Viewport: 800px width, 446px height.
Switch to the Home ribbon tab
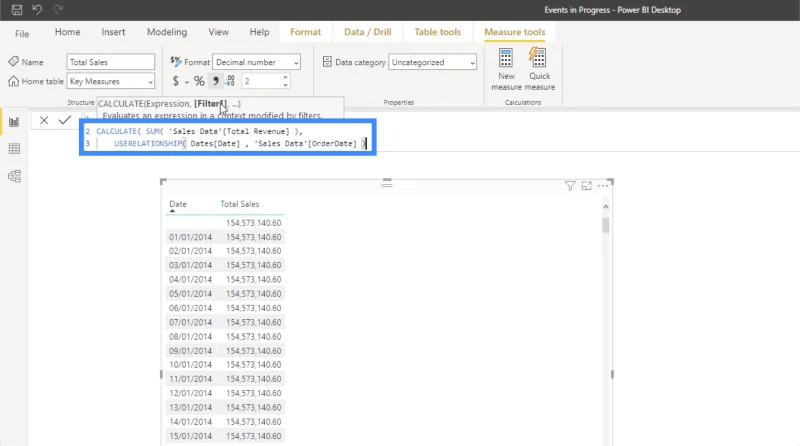[67, 32]
